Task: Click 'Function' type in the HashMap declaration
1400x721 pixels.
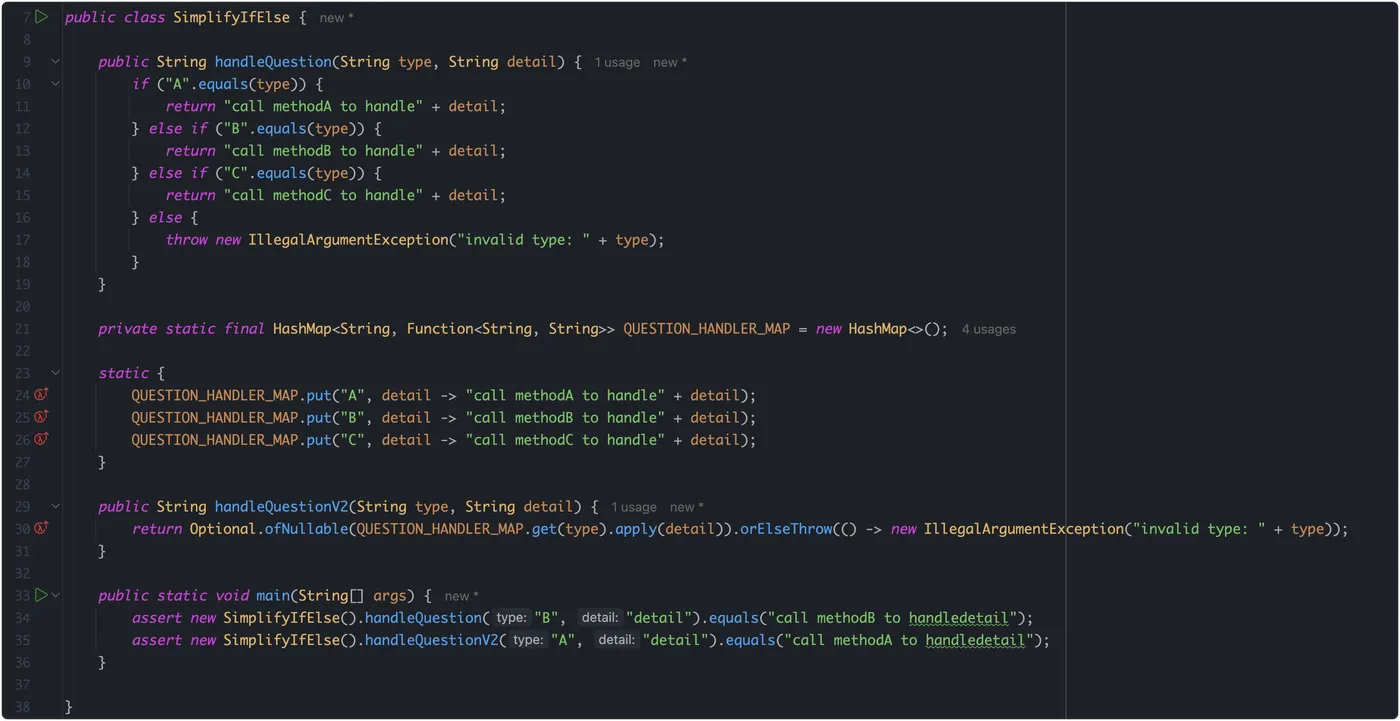Action: pos(440,329)
